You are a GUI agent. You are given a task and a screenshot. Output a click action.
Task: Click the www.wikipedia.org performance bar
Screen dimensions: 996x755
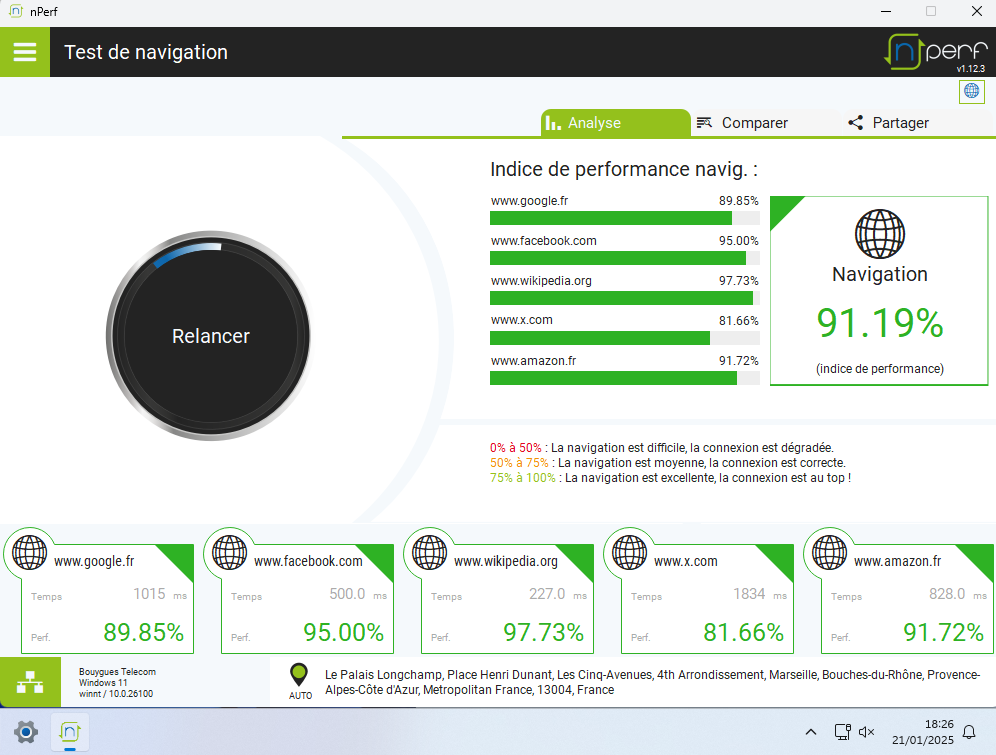(624, 298)
